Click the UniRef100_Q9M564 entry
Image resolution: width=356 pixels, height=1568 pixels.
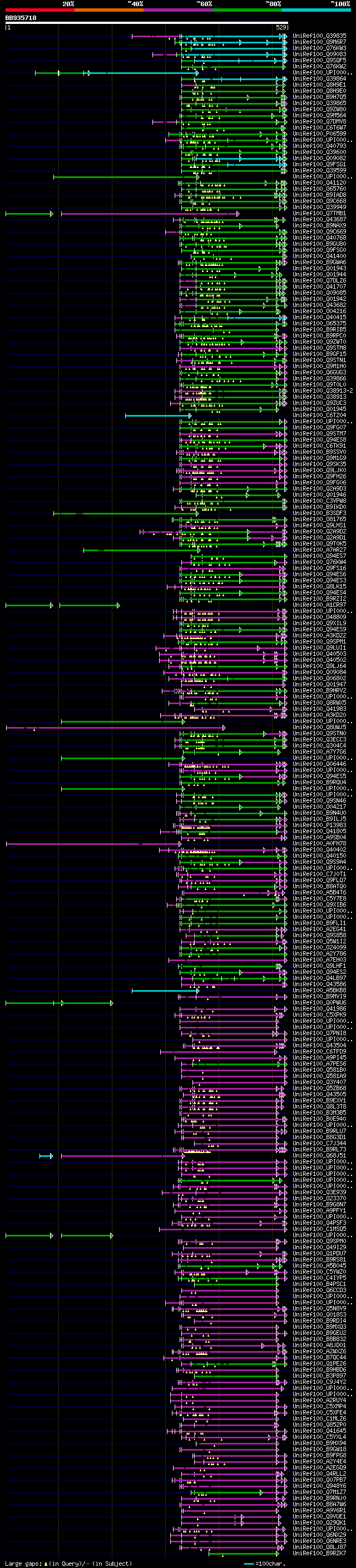319,116
